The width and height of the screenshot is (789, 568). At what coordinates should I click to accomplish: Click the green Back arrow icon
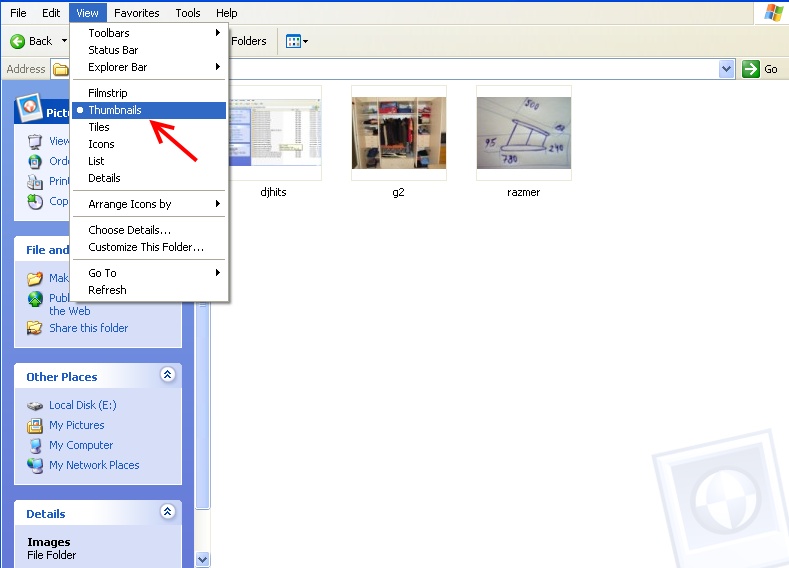[17, 41]
